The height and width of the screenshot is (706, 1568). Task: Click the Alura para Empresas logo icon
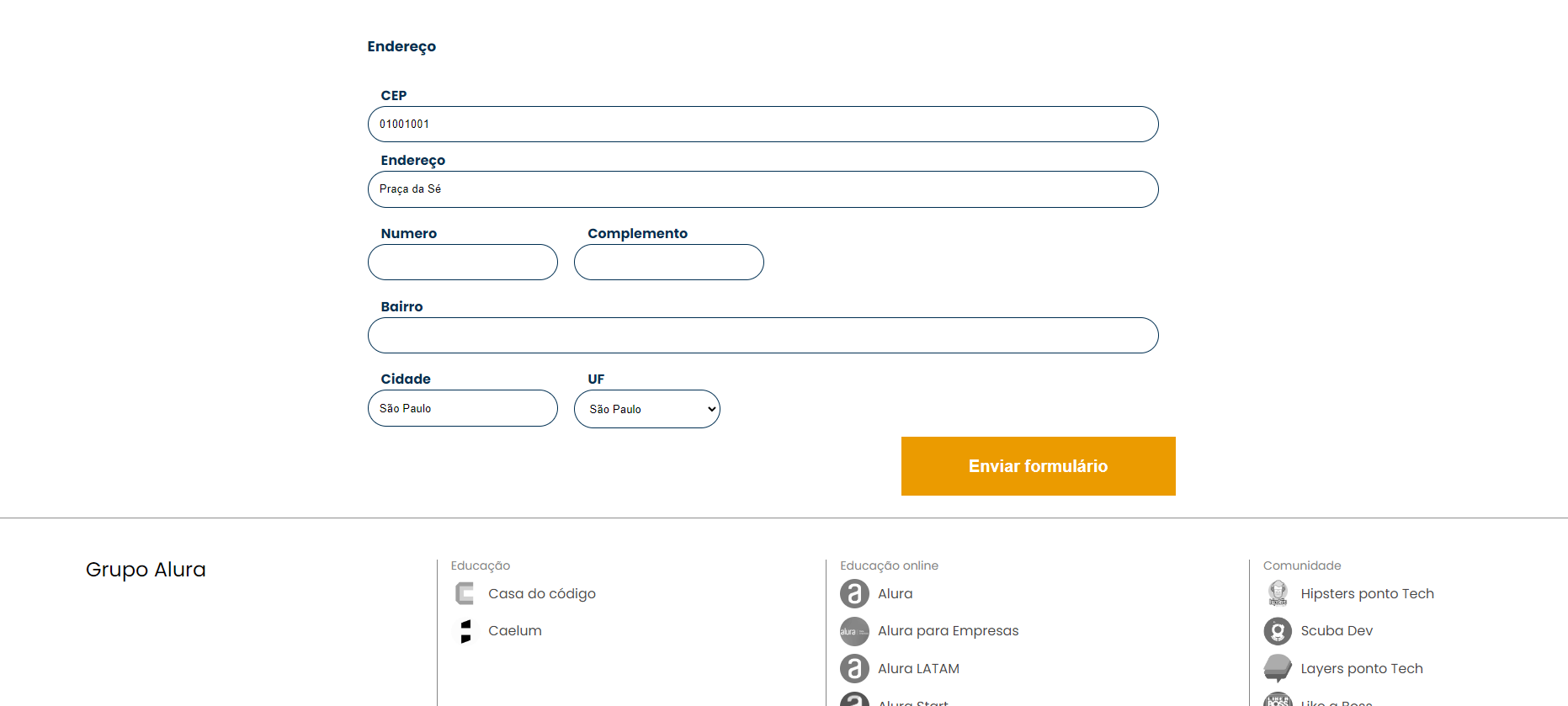(854, 631)
